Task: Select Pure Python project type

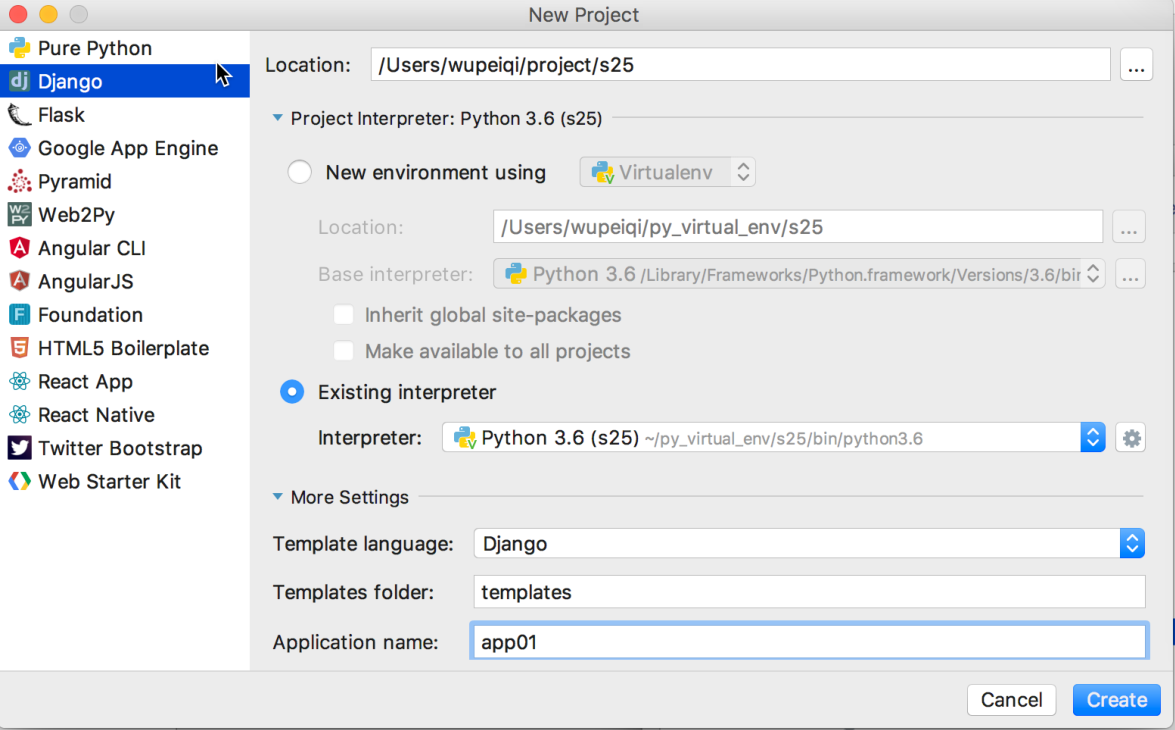Action: 95,48
